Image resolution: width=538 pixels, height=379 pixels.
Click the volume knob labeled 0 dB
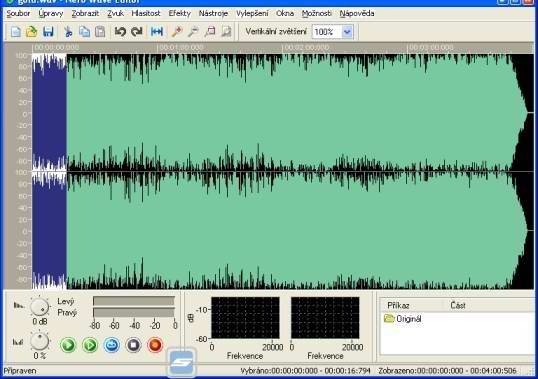click(x=39, y=306)
